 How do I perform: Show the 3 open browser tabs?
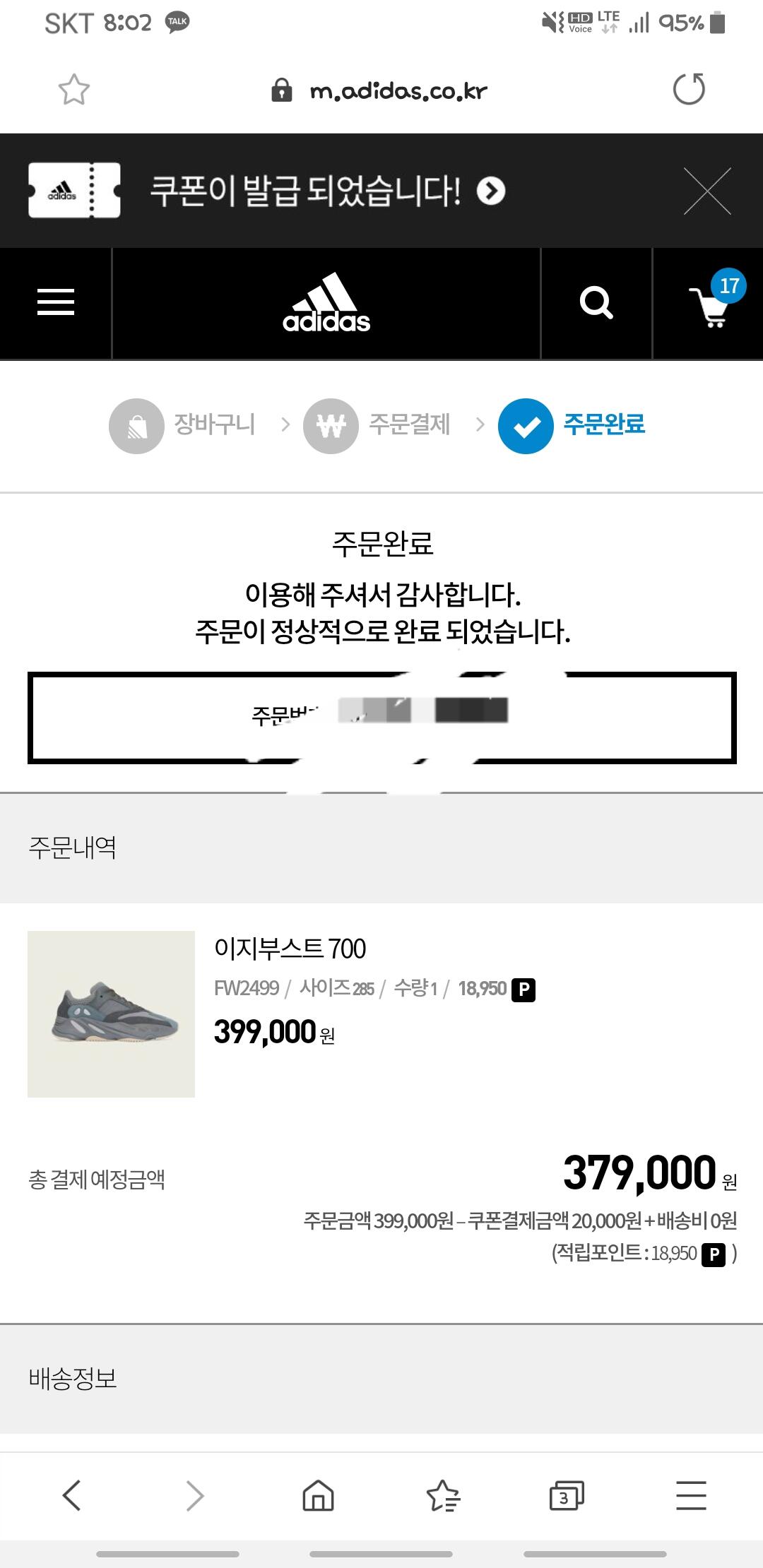pyautogui.click(x=567, y=1495)
